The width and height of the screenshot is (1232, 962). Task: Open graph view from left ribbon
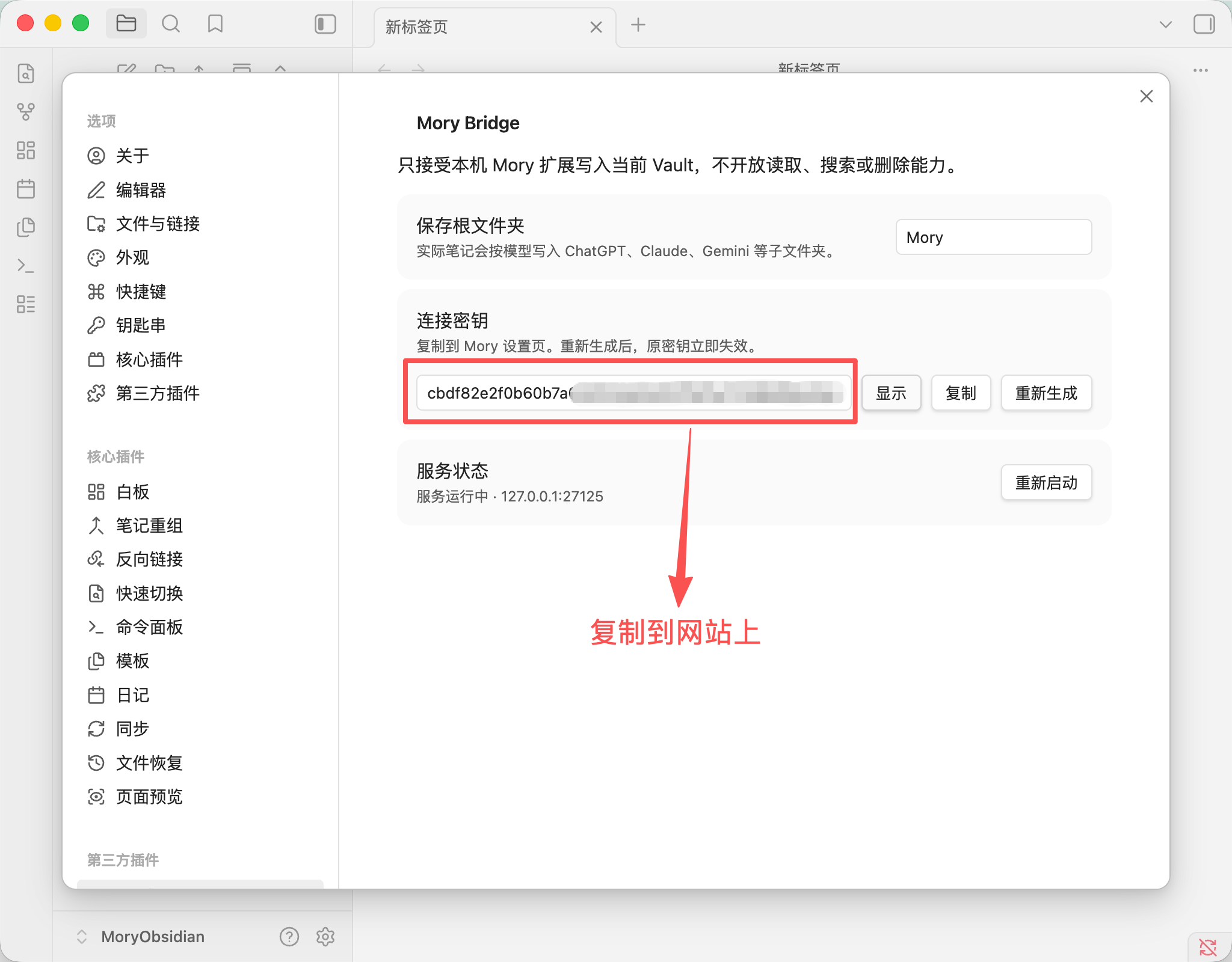click(x=26, y=111)
